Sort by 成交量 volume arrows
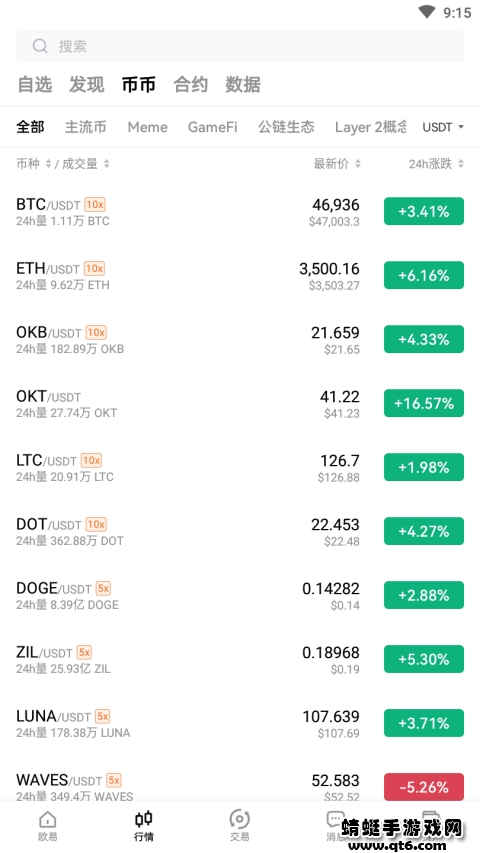Screen dimensions: 480x853 coord(106,164)
